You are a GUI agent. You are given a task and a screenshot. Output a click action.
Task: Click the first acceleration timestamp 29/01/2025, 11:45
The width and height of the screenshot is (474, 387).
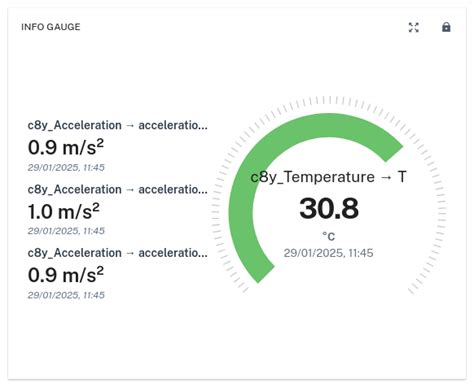[66, 167]
